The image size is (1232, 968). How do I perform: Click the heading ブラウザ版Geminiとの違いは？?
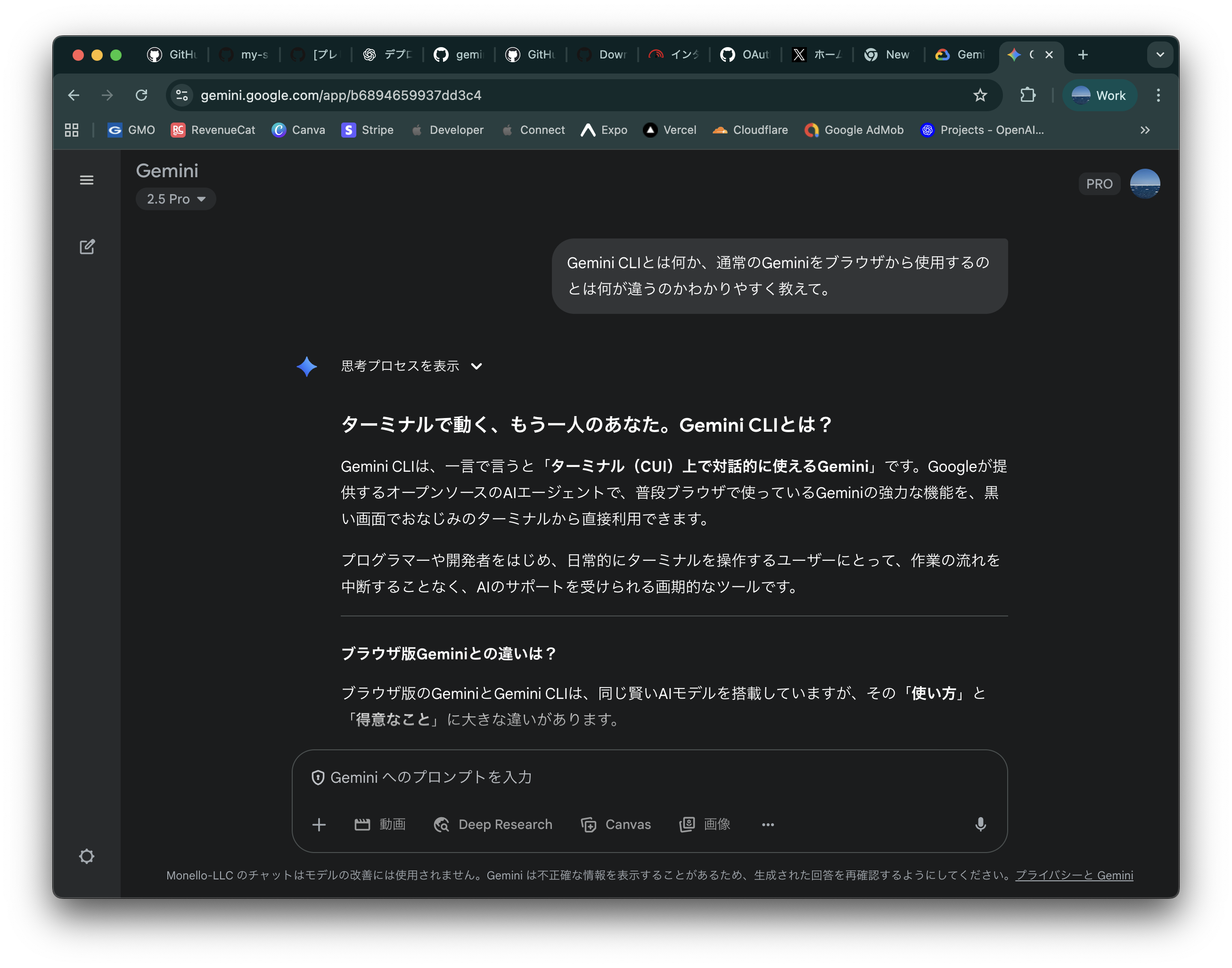click(x=449, y=654)
